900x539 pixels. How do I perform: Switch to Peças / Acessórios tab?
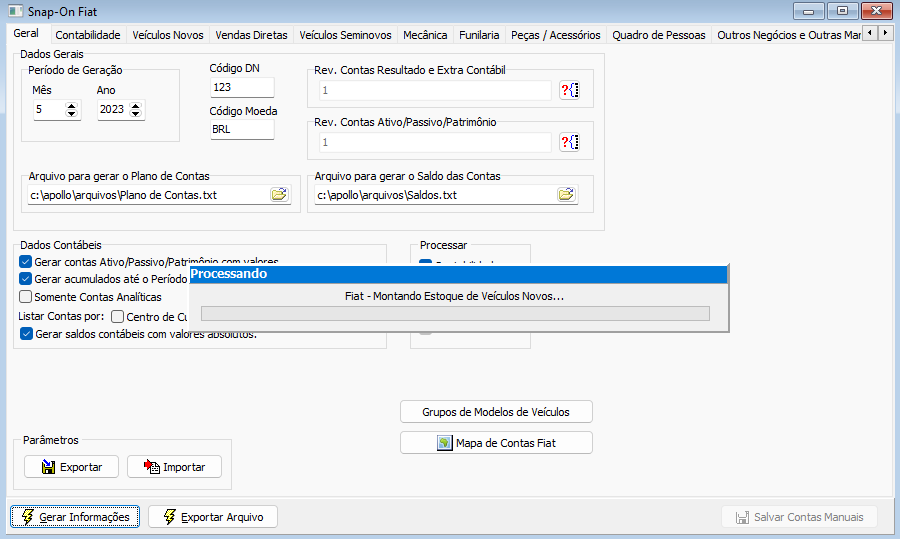pyautogui.click(x=556, y=35)
